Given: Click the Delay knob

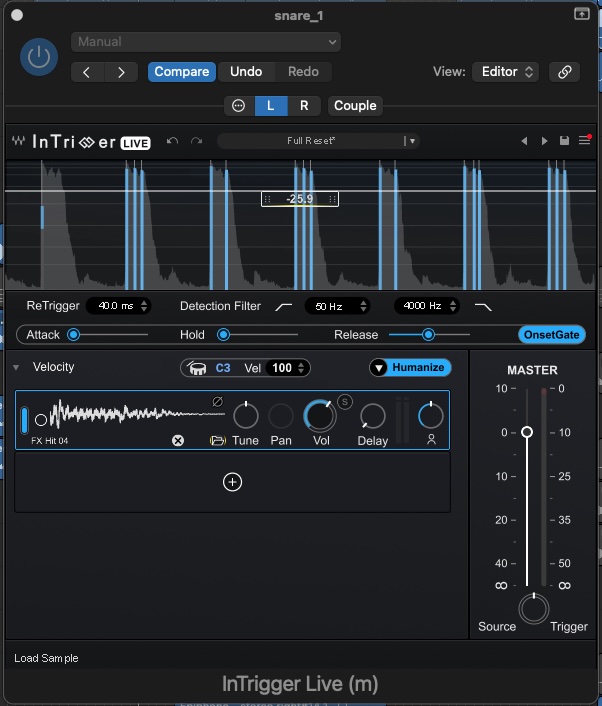Looking at the screenshot, I should pyautogui.click(x=373, y=416).
